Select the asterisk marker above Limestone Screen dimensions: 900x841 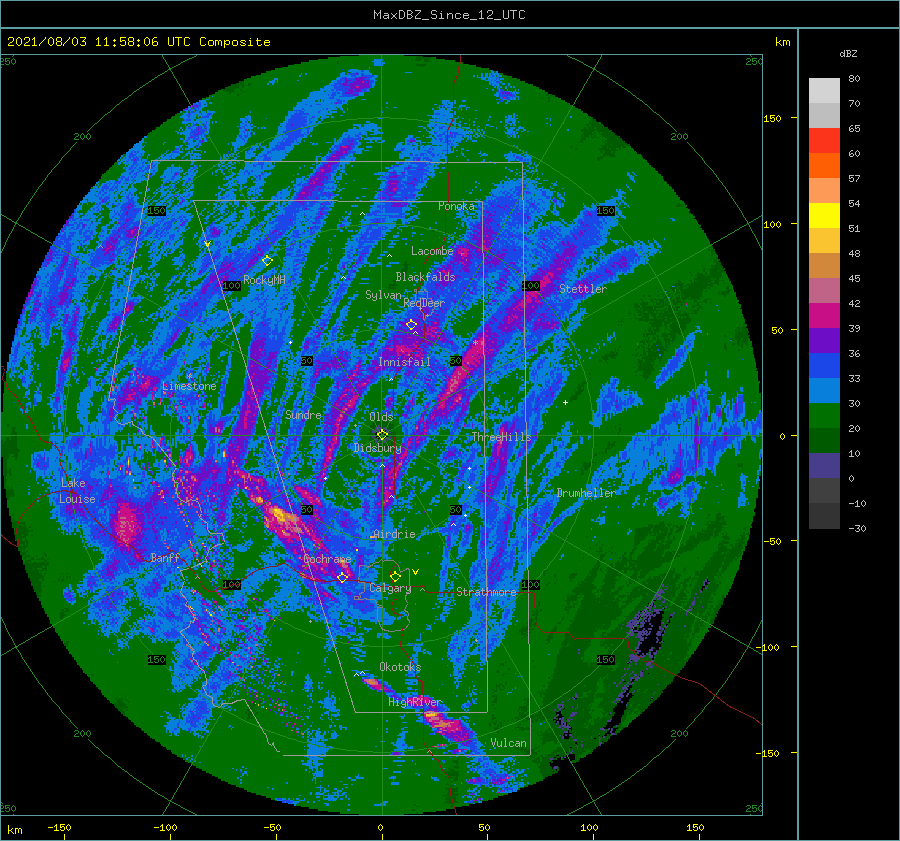coord(189,377)
